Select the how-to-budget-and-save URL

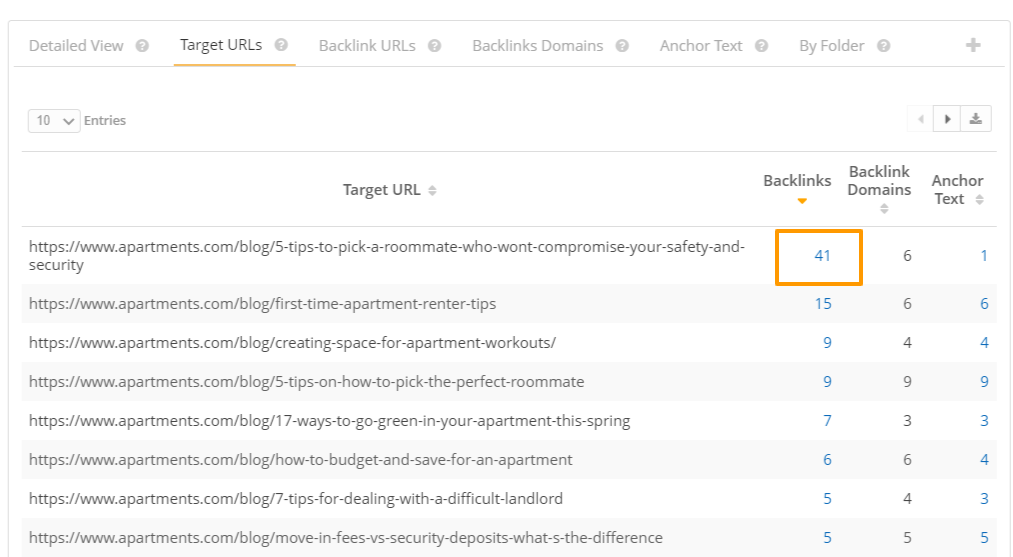[x=300, y=459]
